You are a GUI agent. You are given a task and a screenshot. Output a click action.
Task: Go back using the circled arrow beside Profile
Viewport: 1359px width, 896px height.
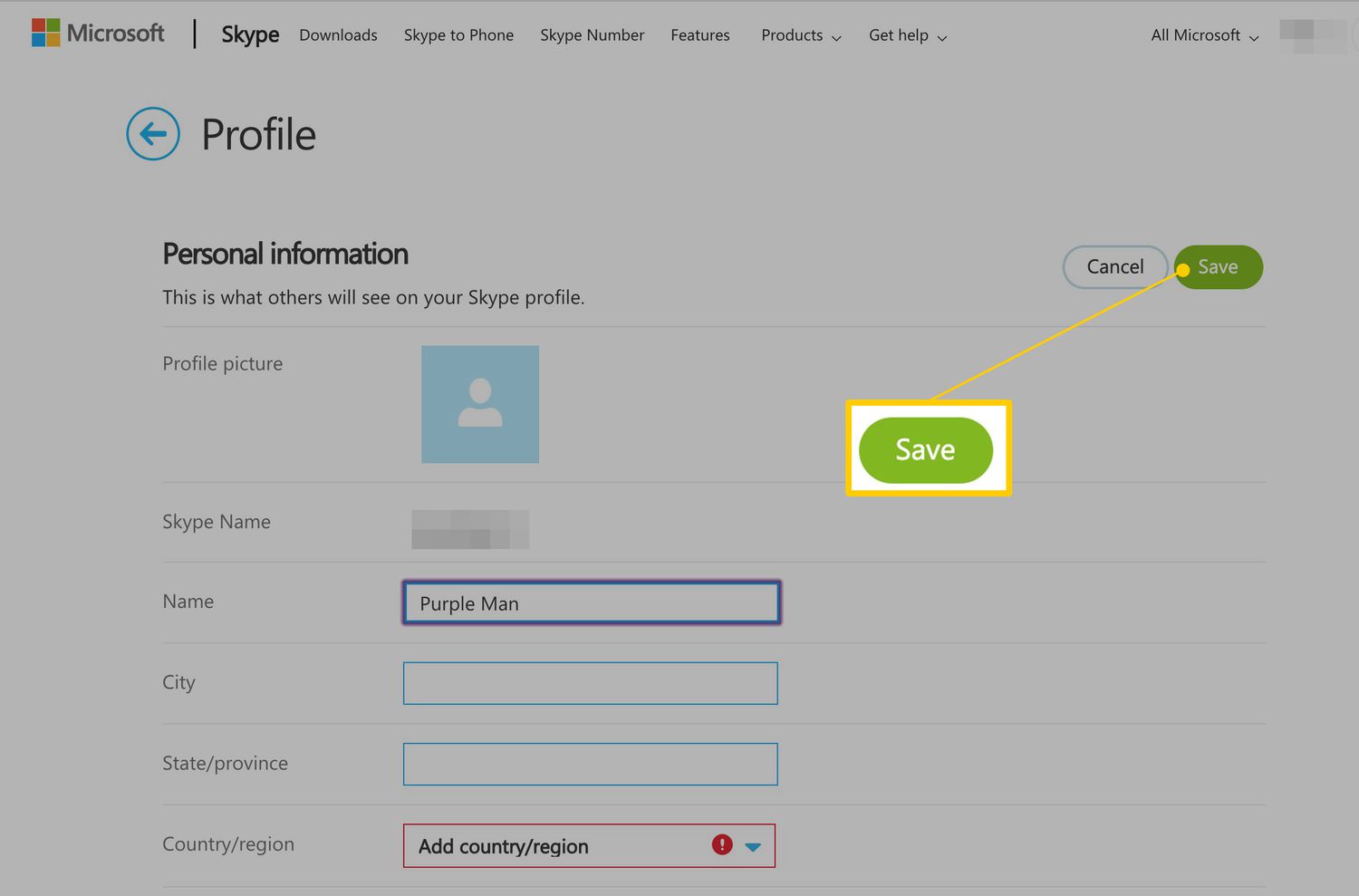153,134
